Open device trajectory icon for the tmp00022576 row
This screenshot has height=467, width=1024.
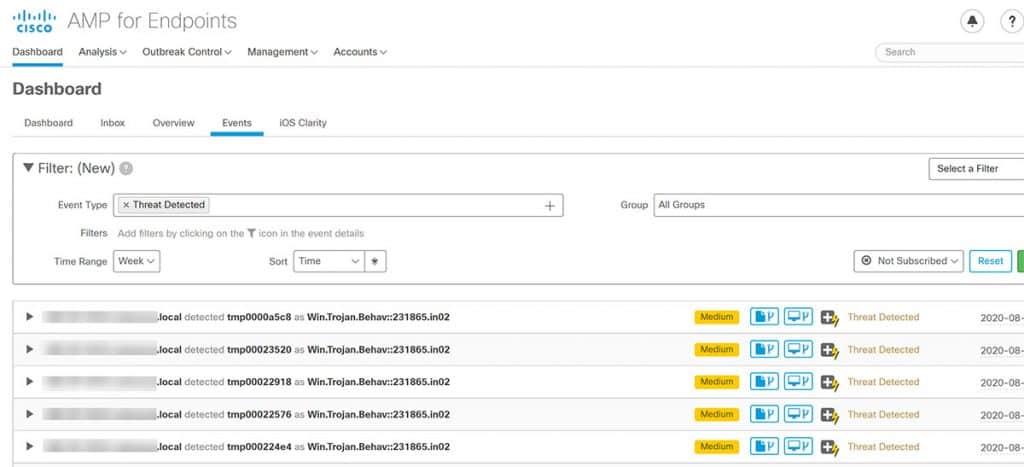798,414
